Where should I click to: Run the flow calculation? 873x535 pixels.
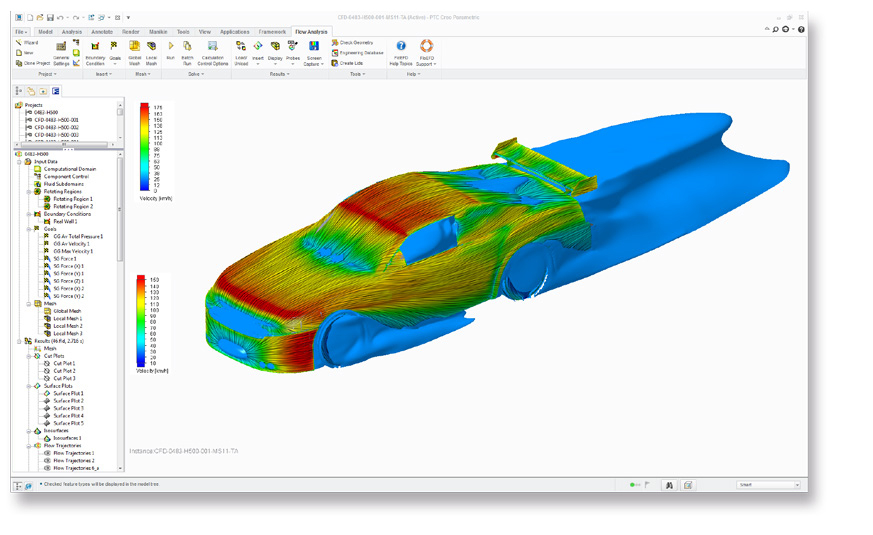170,50
